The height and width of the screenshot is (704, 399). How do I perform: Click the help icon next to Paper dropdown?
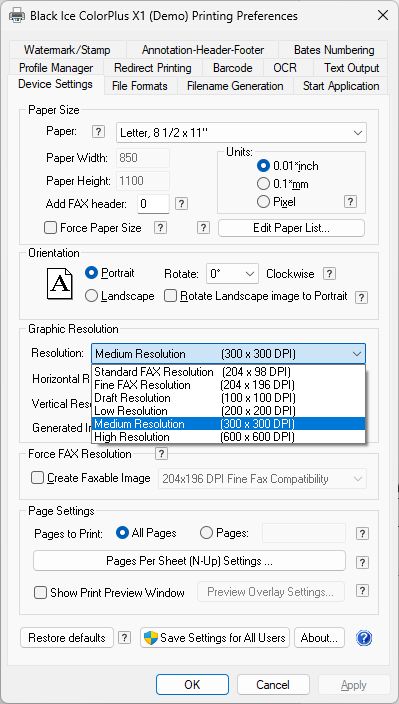(x=98, y=132)
